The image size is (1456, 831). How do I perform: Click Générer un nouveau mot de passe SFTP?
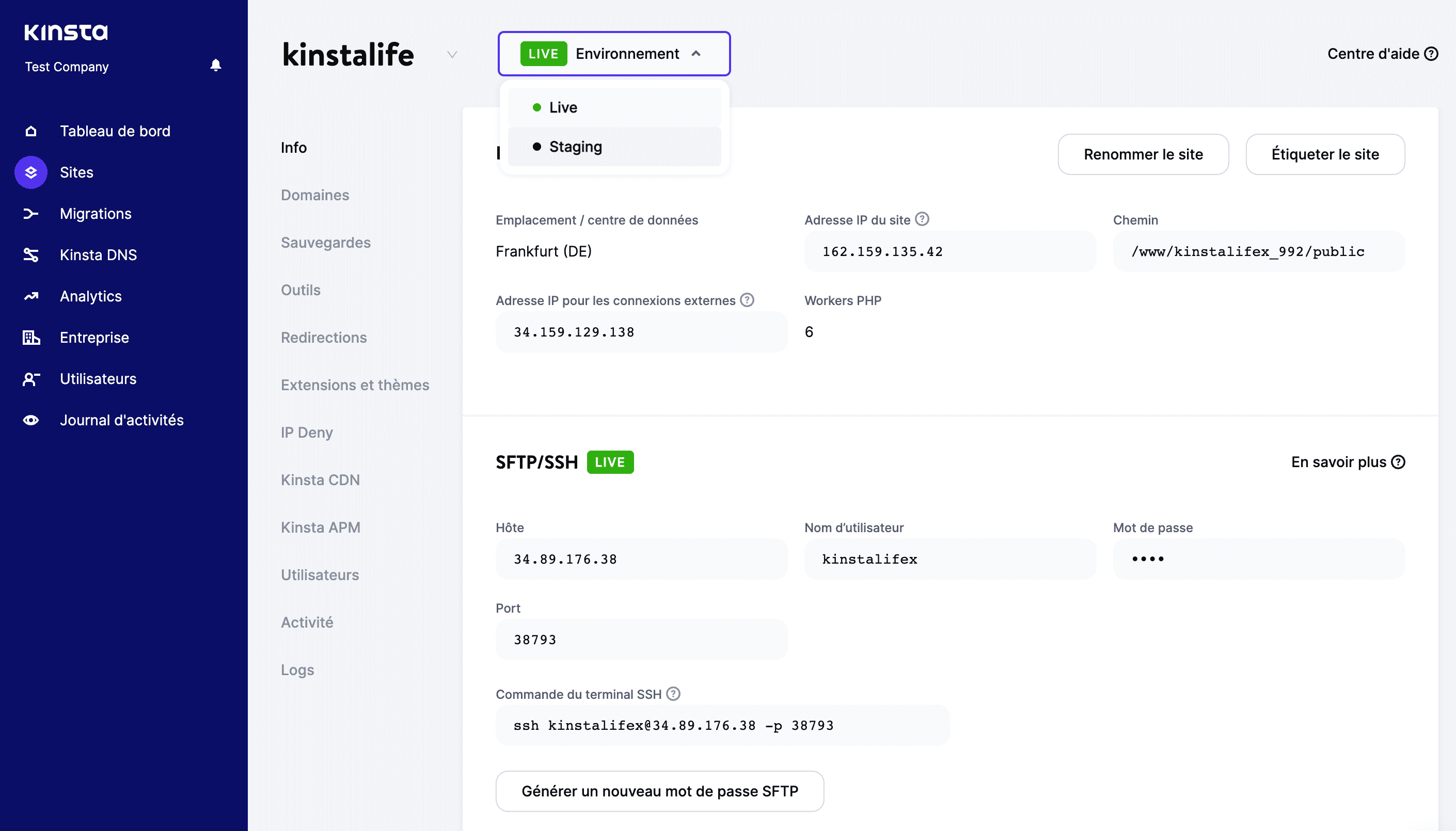(660, 791)
